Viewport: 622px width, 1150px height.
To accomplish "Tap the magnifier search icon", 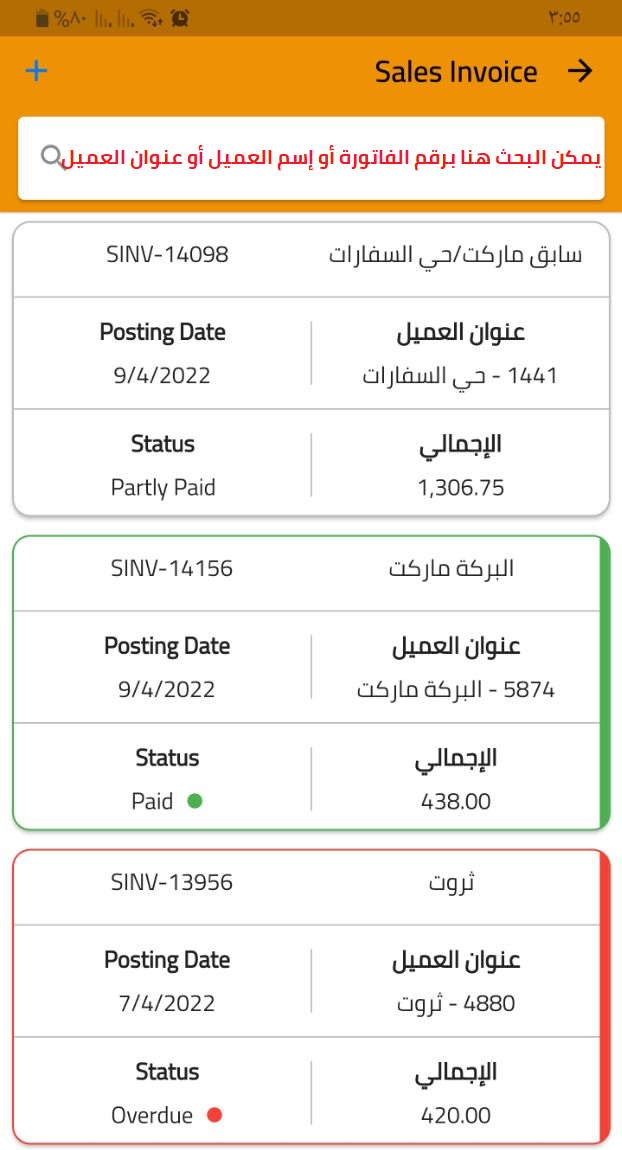I will point(50,156).
